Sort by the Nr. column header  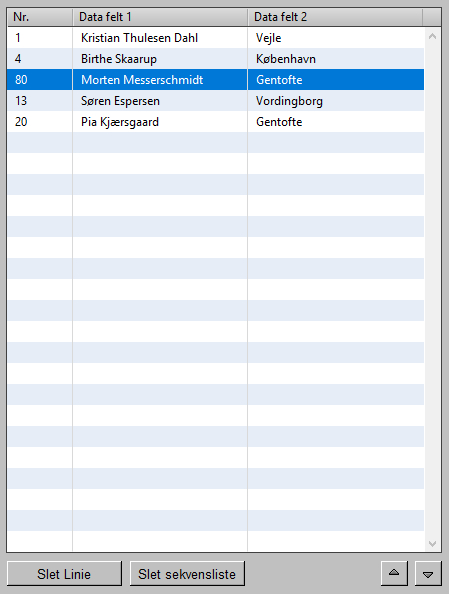tap(40, 17)
